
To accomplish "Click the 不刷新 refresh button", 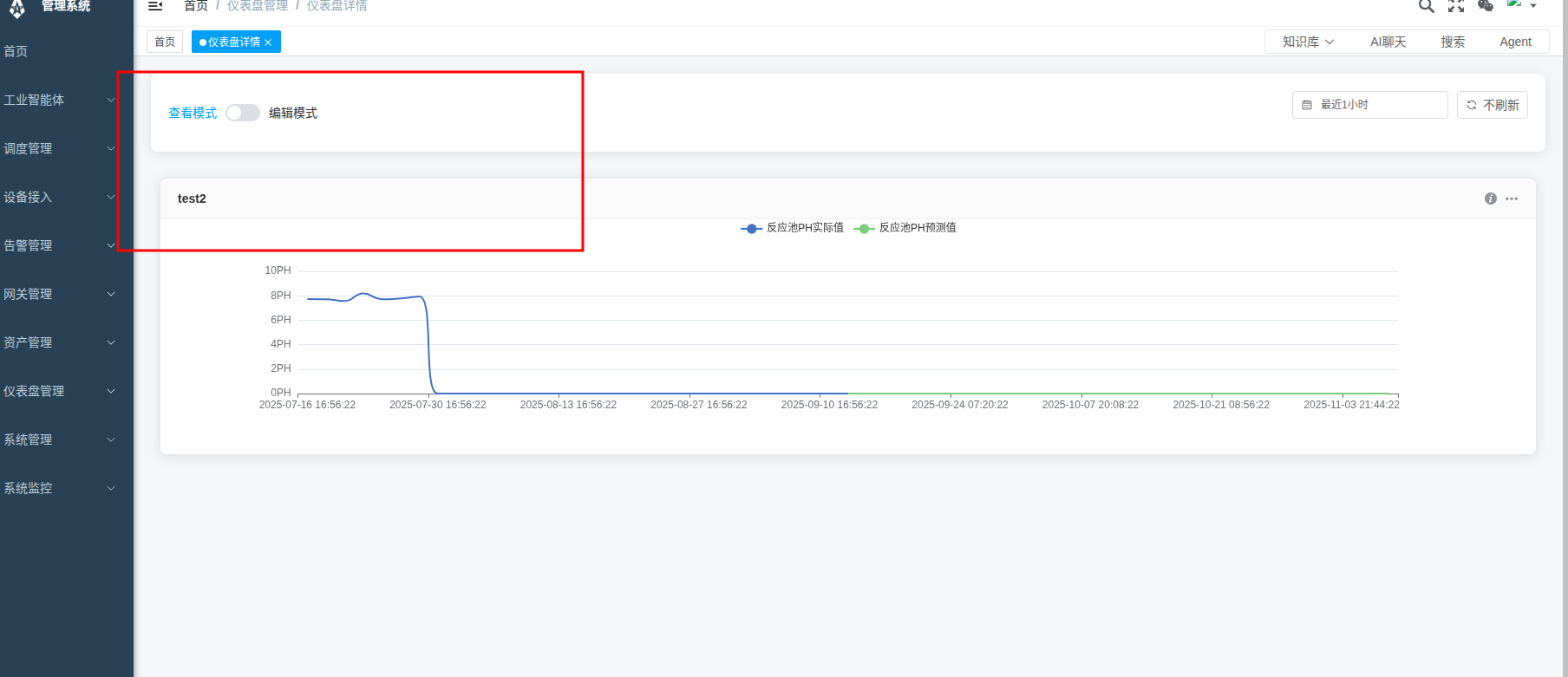I will coord(1493,105).
